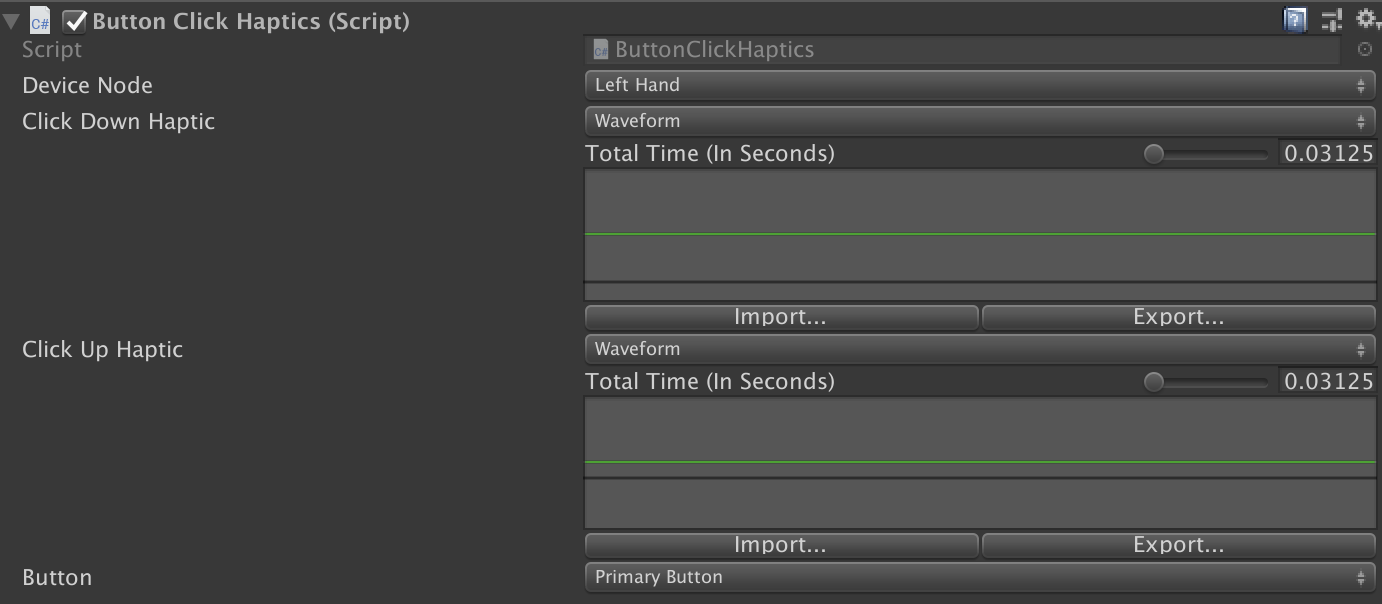Screen dimensions: 1382x604
Task: Open the Button dropdown showing Primary Button
Action: coord(979,577)
